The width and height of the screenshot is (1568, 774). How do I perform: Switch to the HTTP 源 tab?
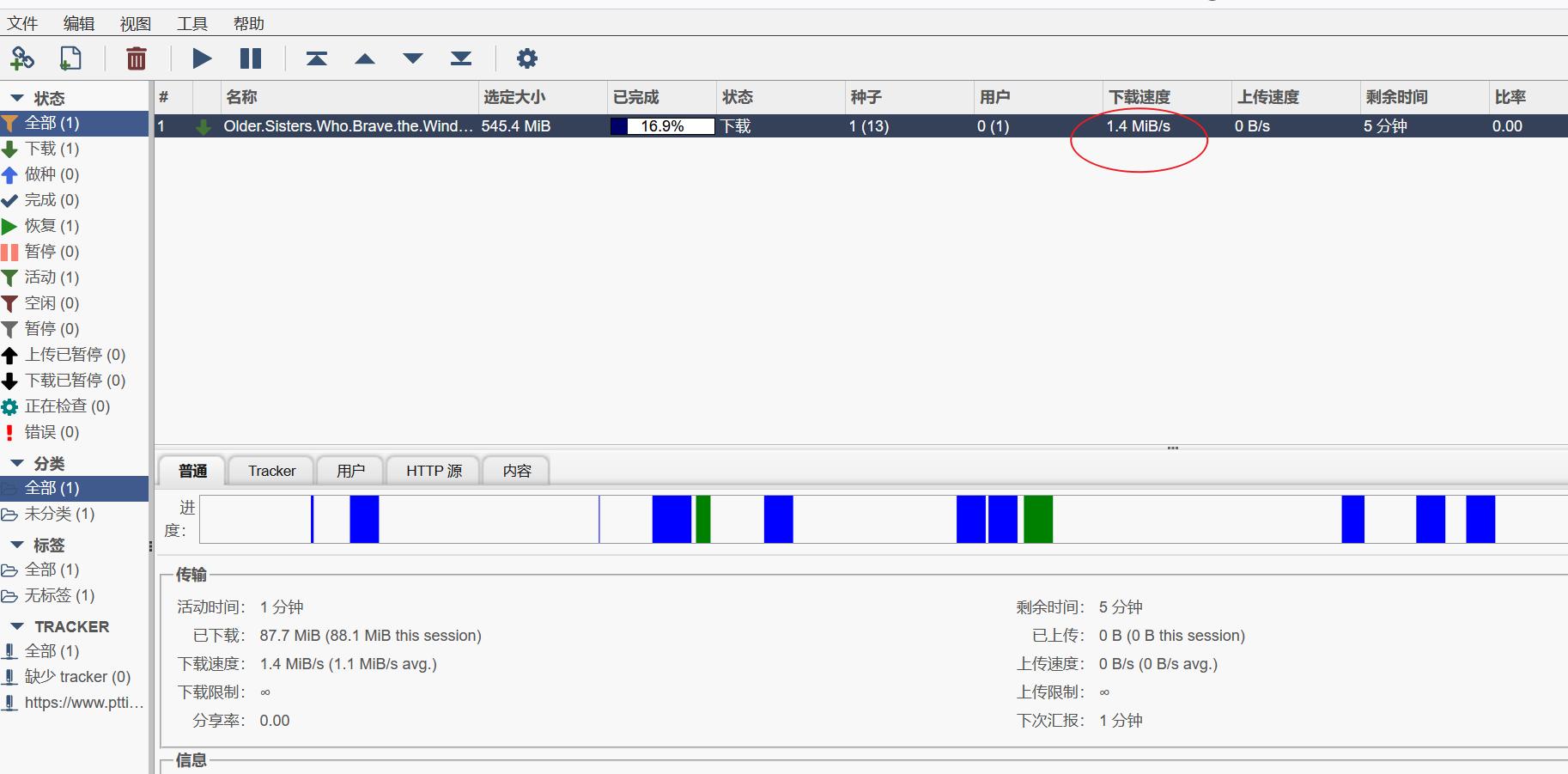[433, 471]
